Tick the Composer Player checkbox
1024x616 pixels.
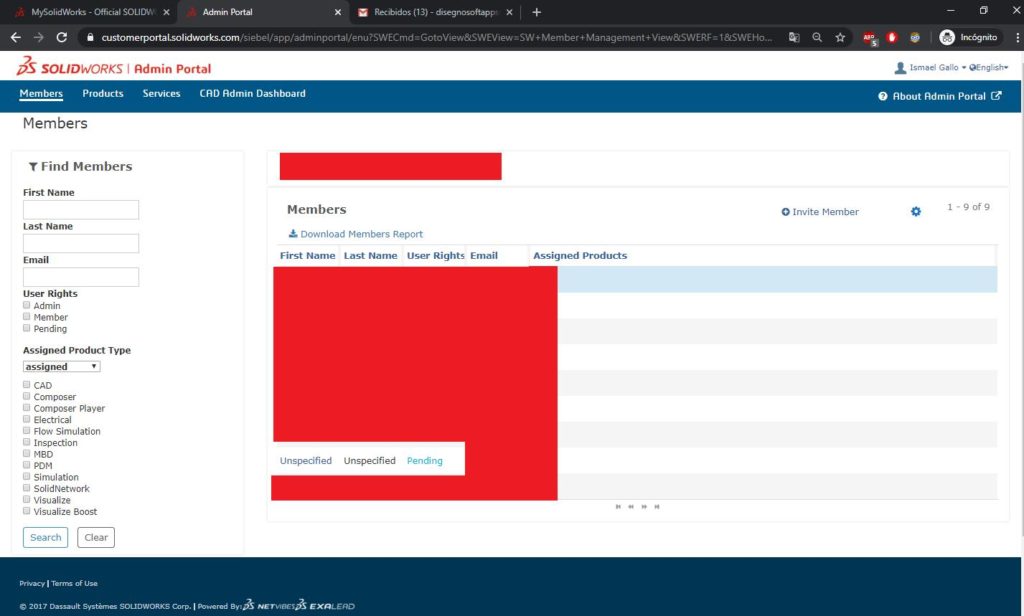pos(27,408)
